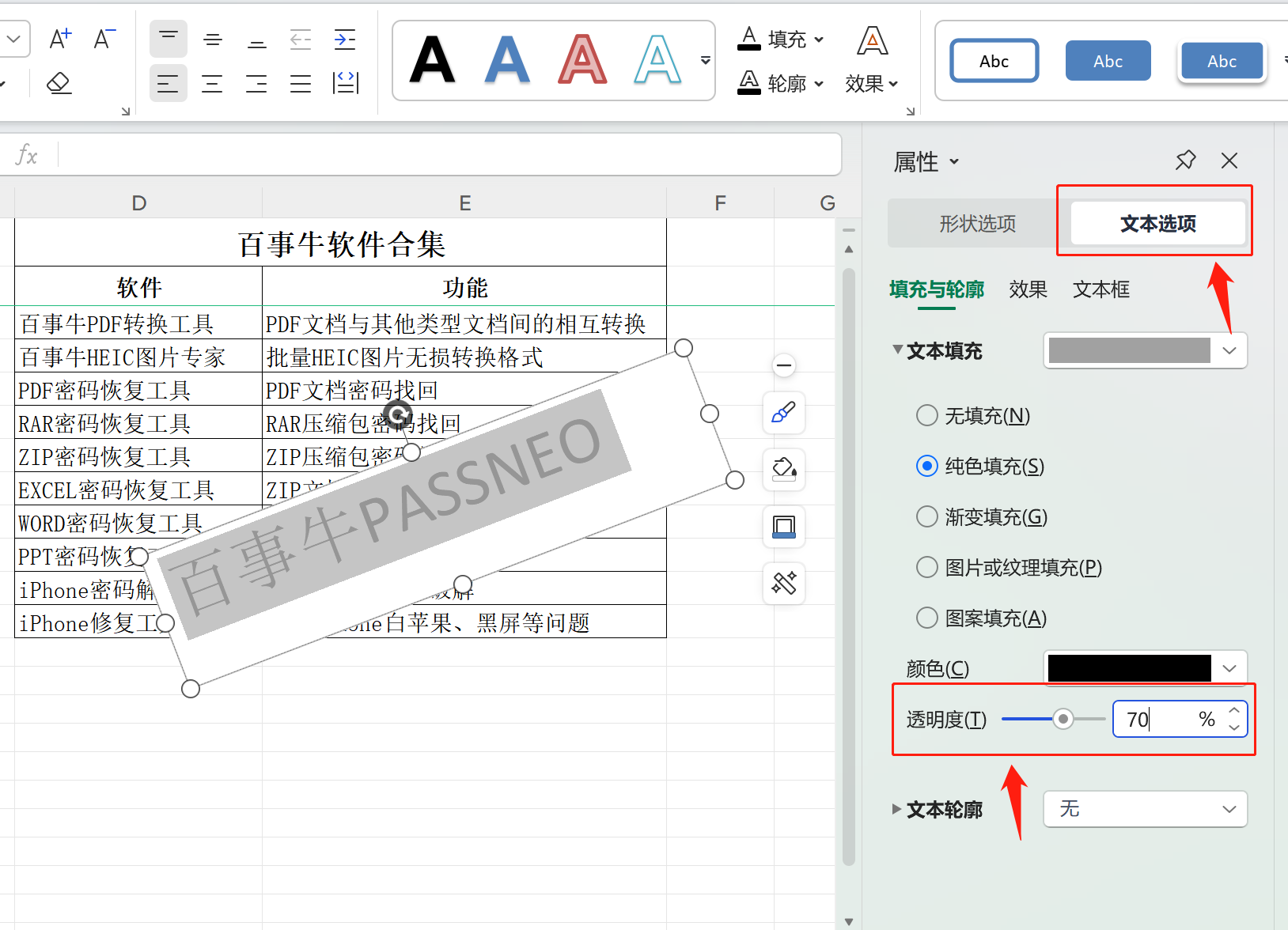Click the fx insert function icon
Viewport: 1288px width, 930px height.
[x=27, y=154]
